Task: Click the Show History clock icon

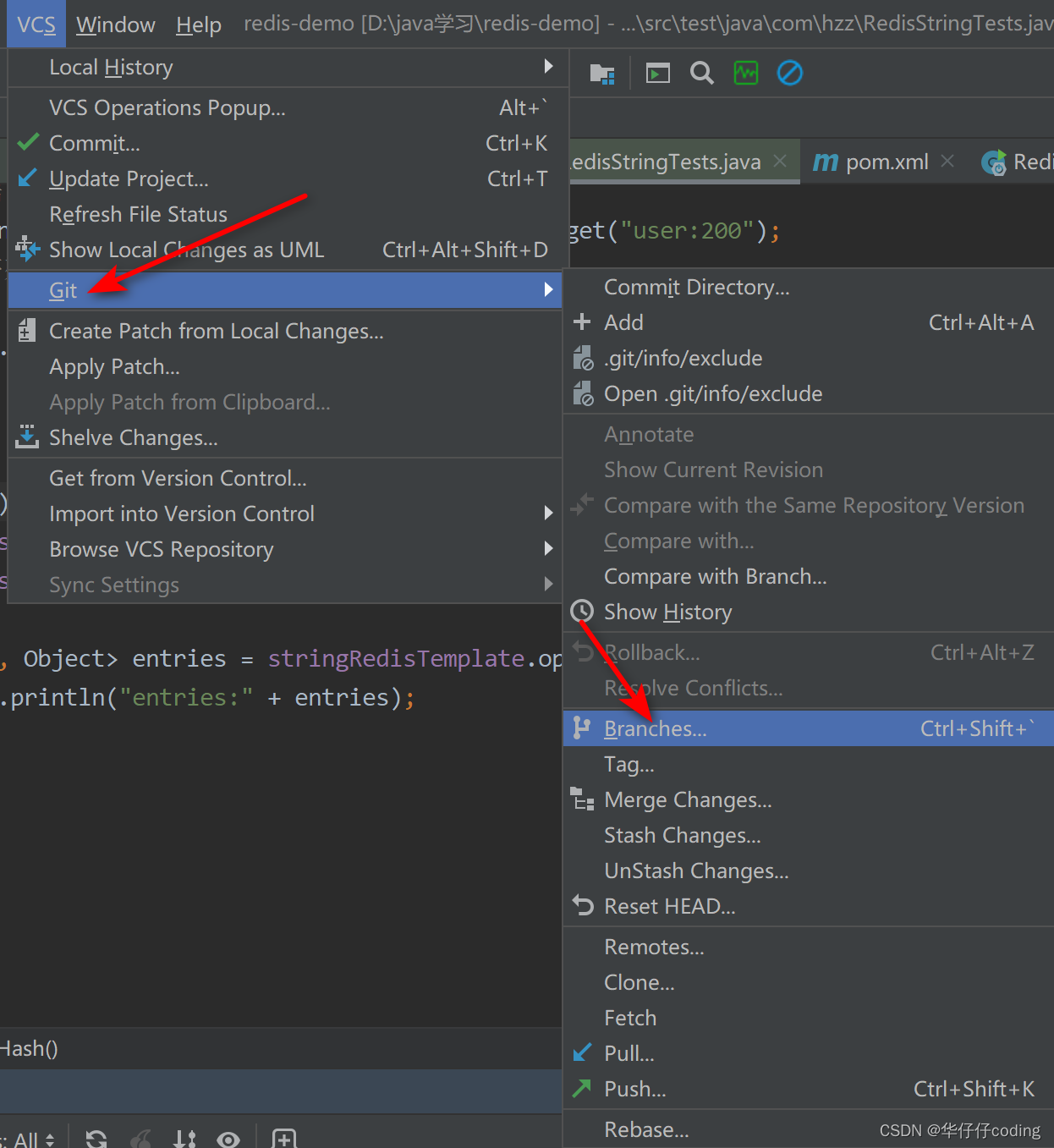Action: pos(582,610)
